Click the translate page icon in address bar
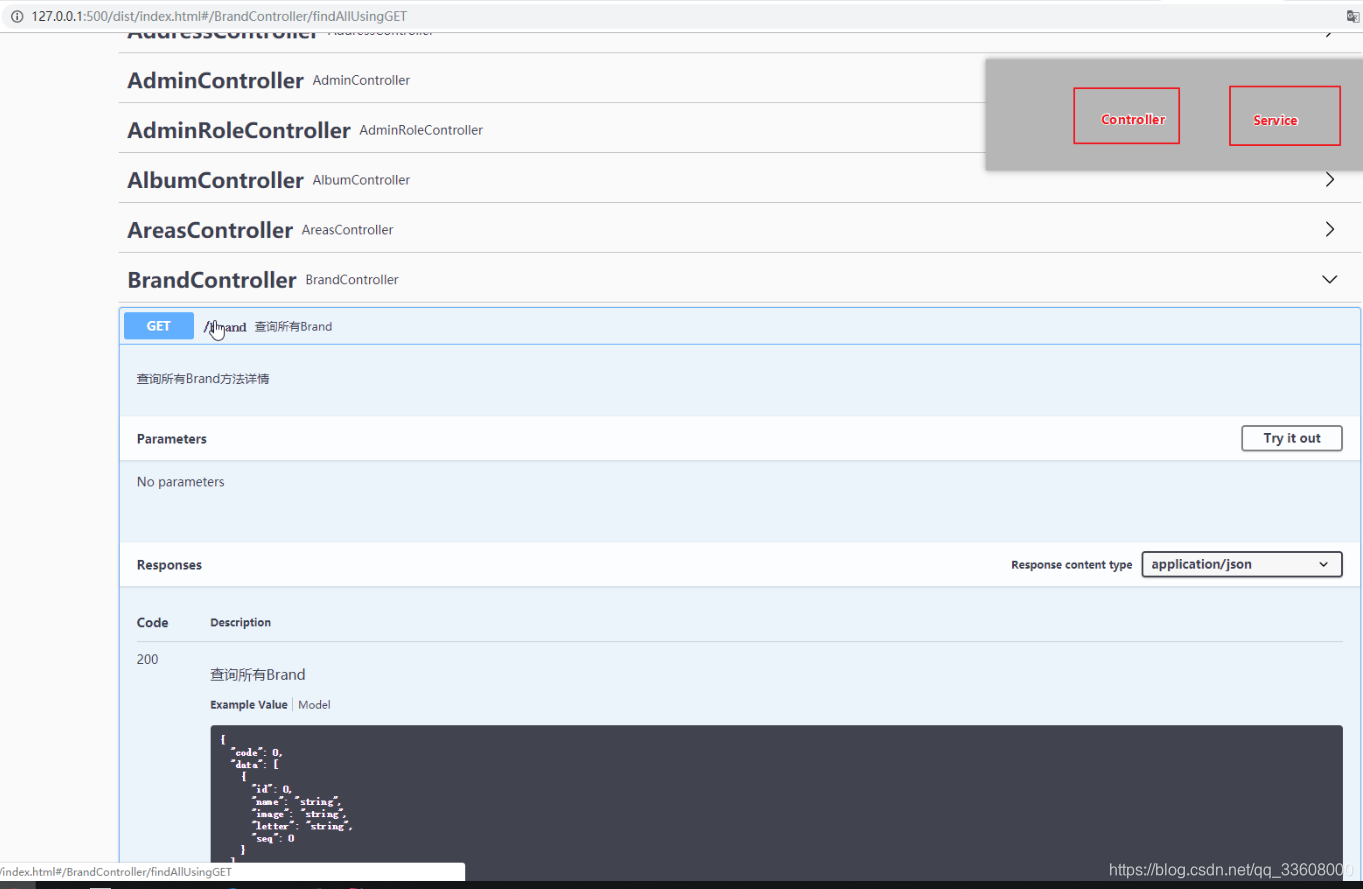Image resolution: width=1363 pixels, height=889 pixels. pyautogui.click(x=1352, y=16)
